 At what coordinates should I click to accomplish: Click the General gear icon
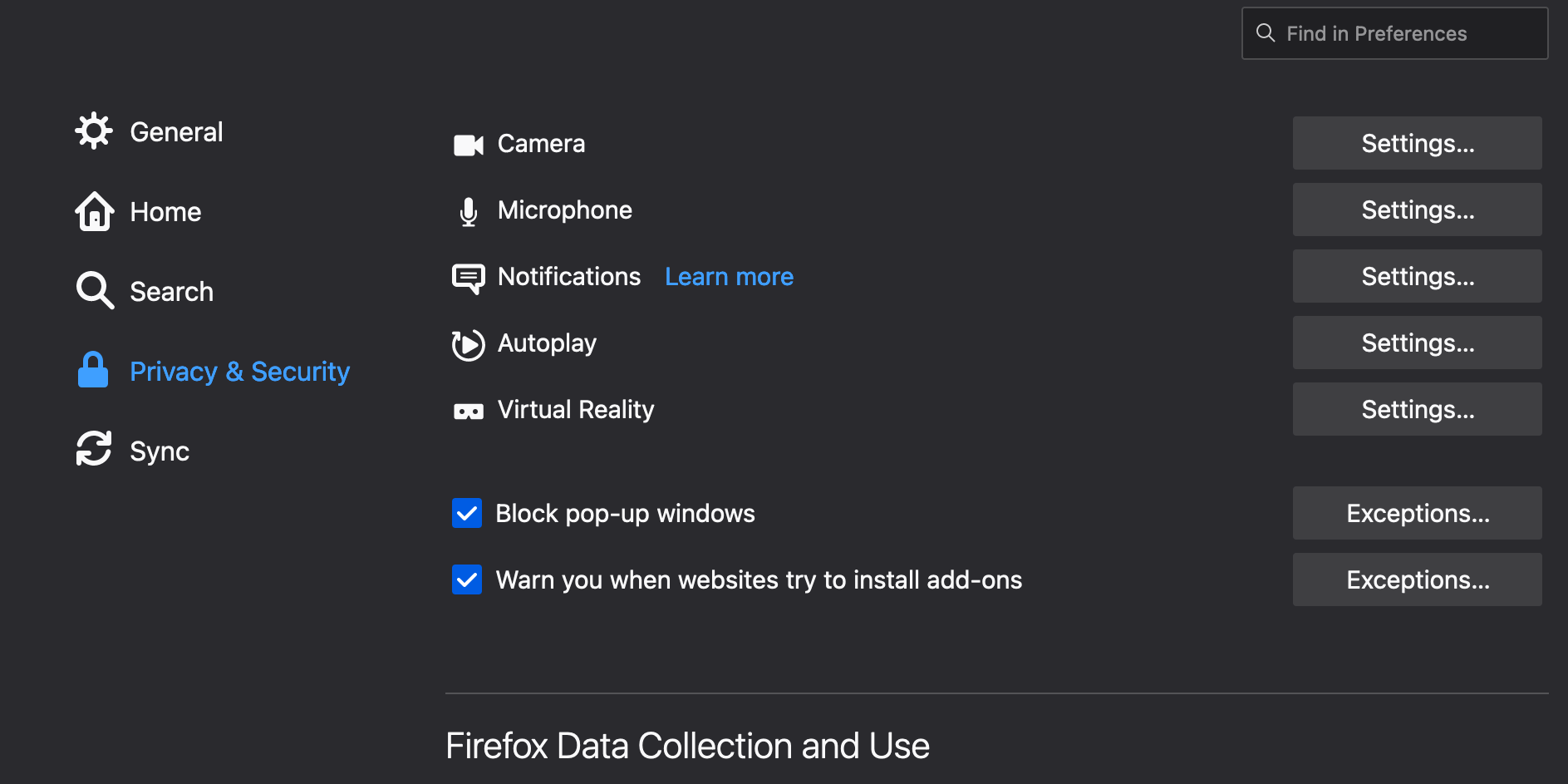[94, 131]
